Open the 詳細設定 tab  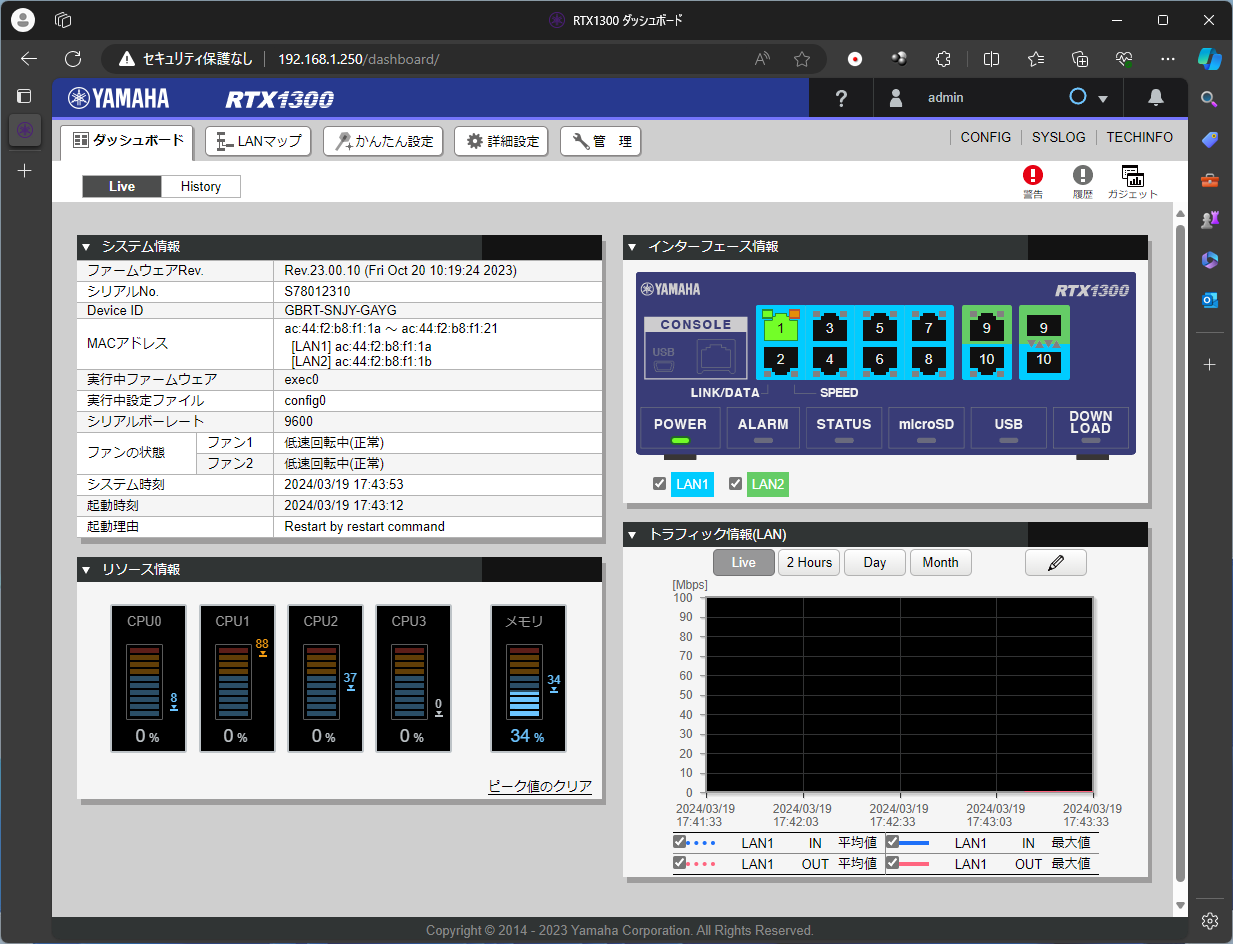[502, 141]
